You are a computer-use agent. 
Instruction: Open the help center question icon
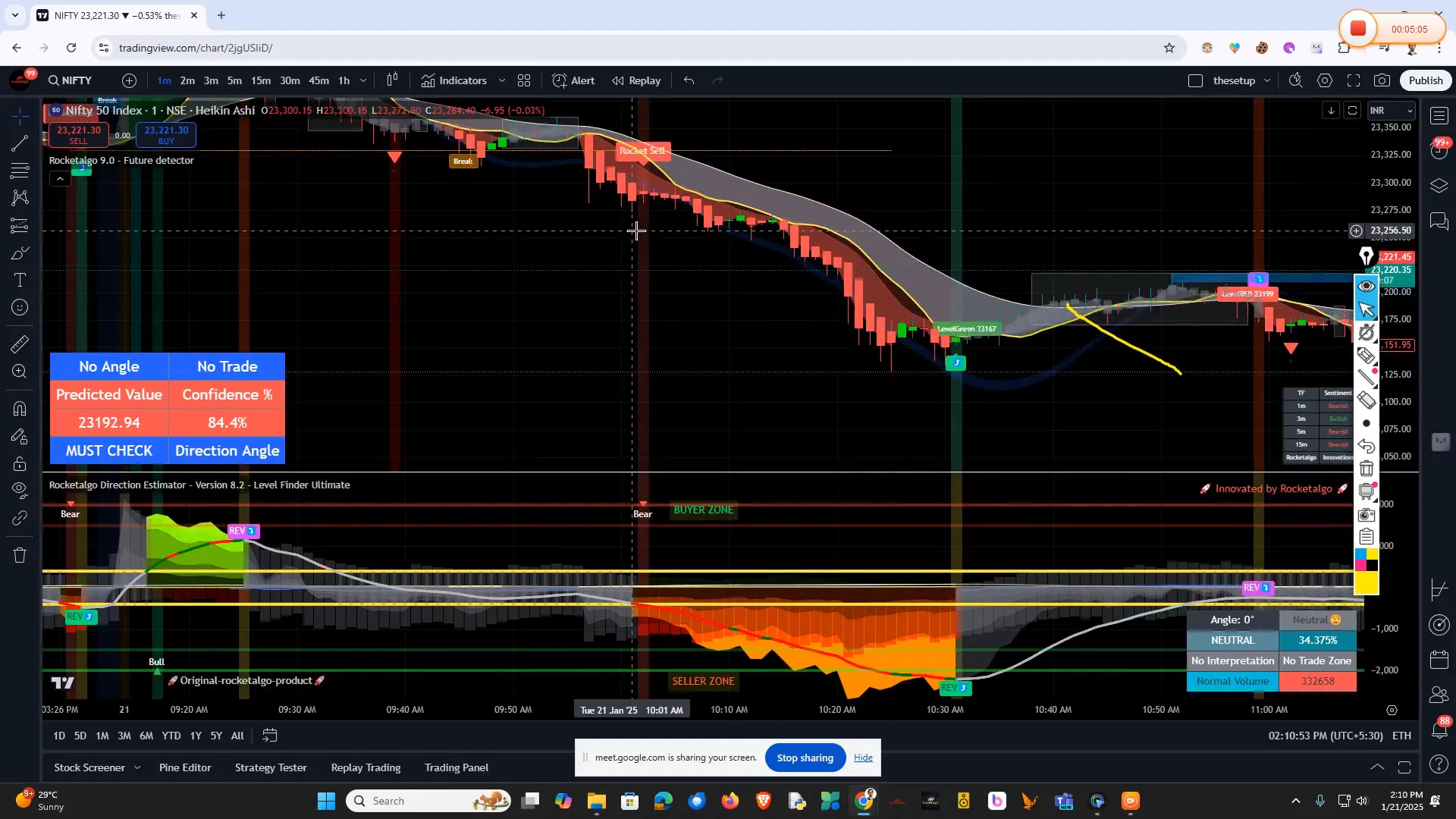[1439, 764]
